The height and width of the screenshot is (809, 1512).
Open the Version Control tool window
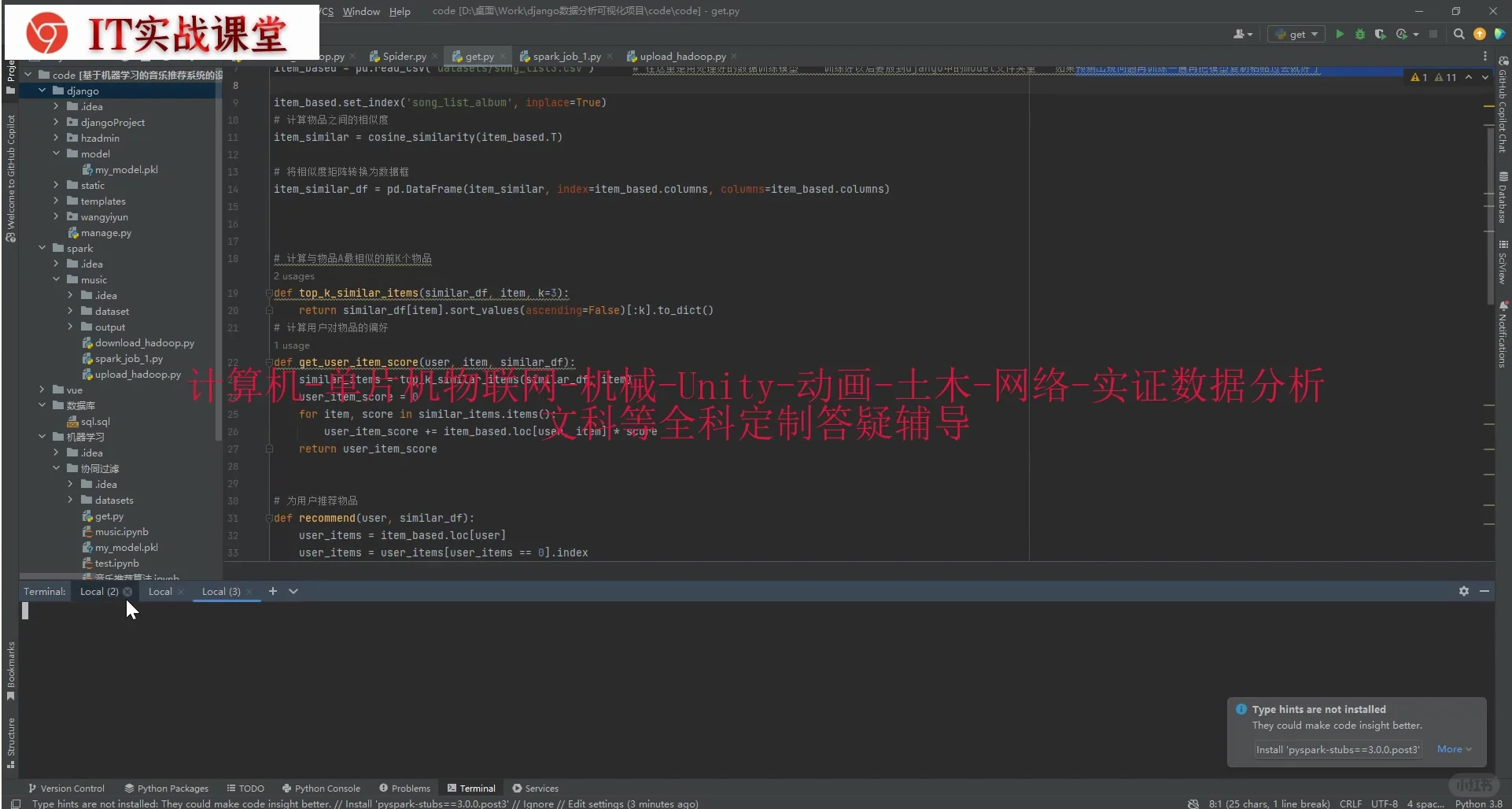(66, 788)
